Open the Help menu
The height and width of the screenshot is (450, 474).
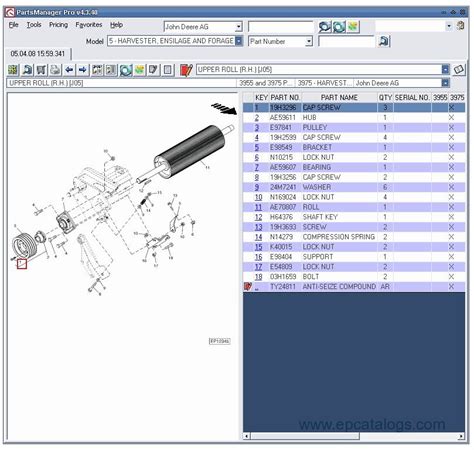pos(116,25)
